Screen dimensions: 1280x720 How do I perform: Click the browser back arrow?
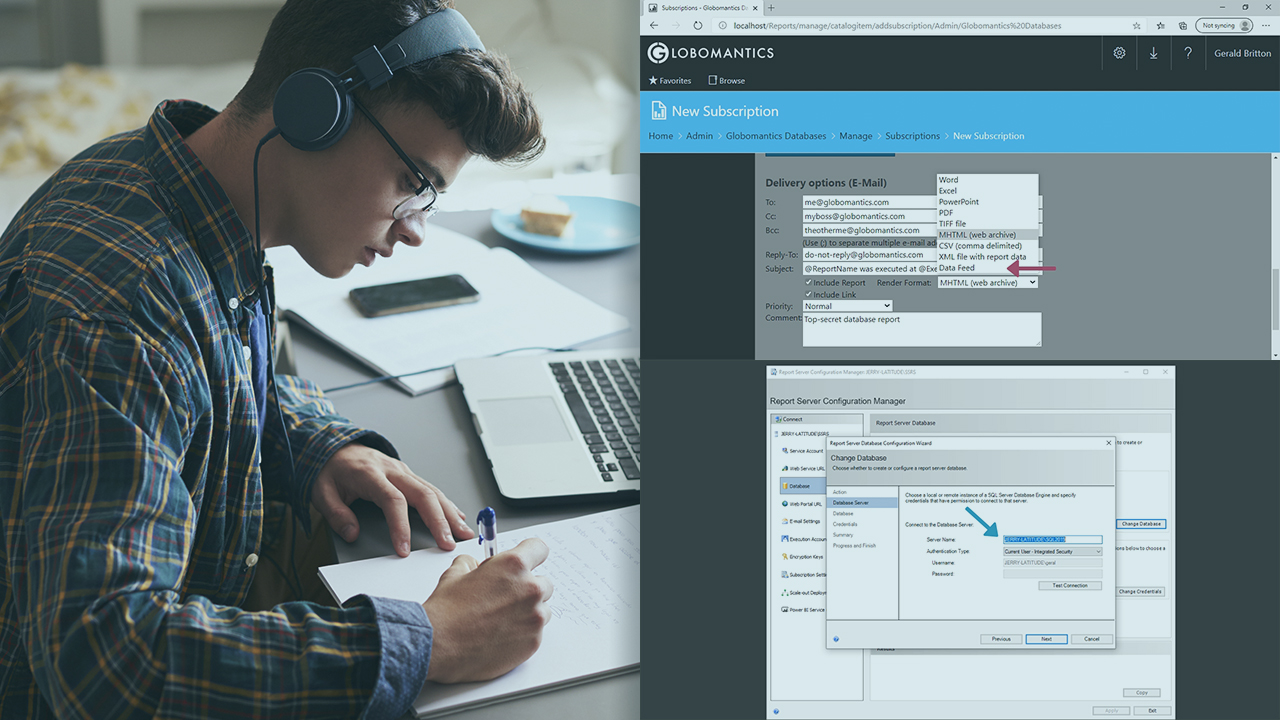654,25
